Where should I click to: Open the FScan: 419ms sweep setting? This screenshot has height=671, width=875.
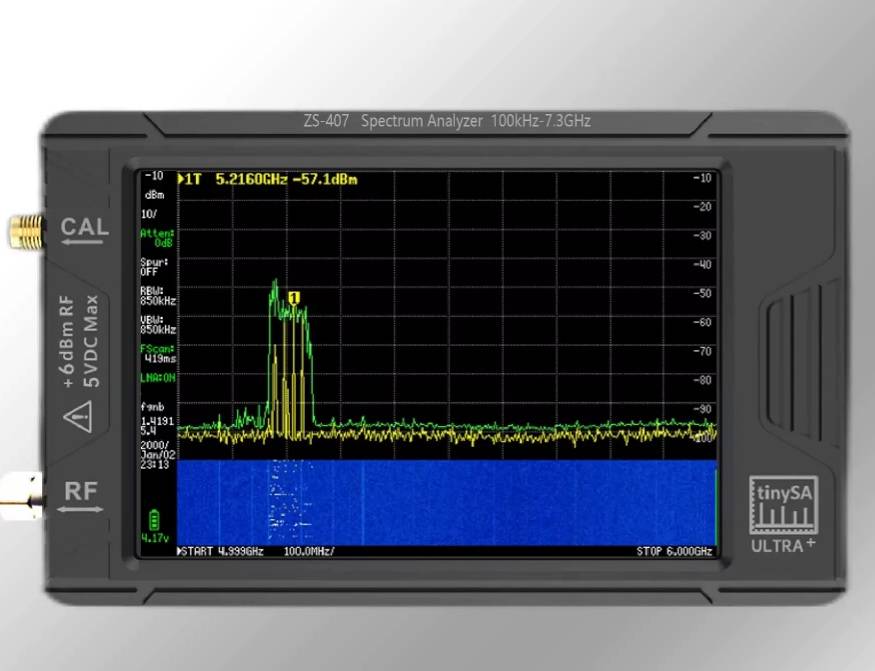click(x=158, y=354)
